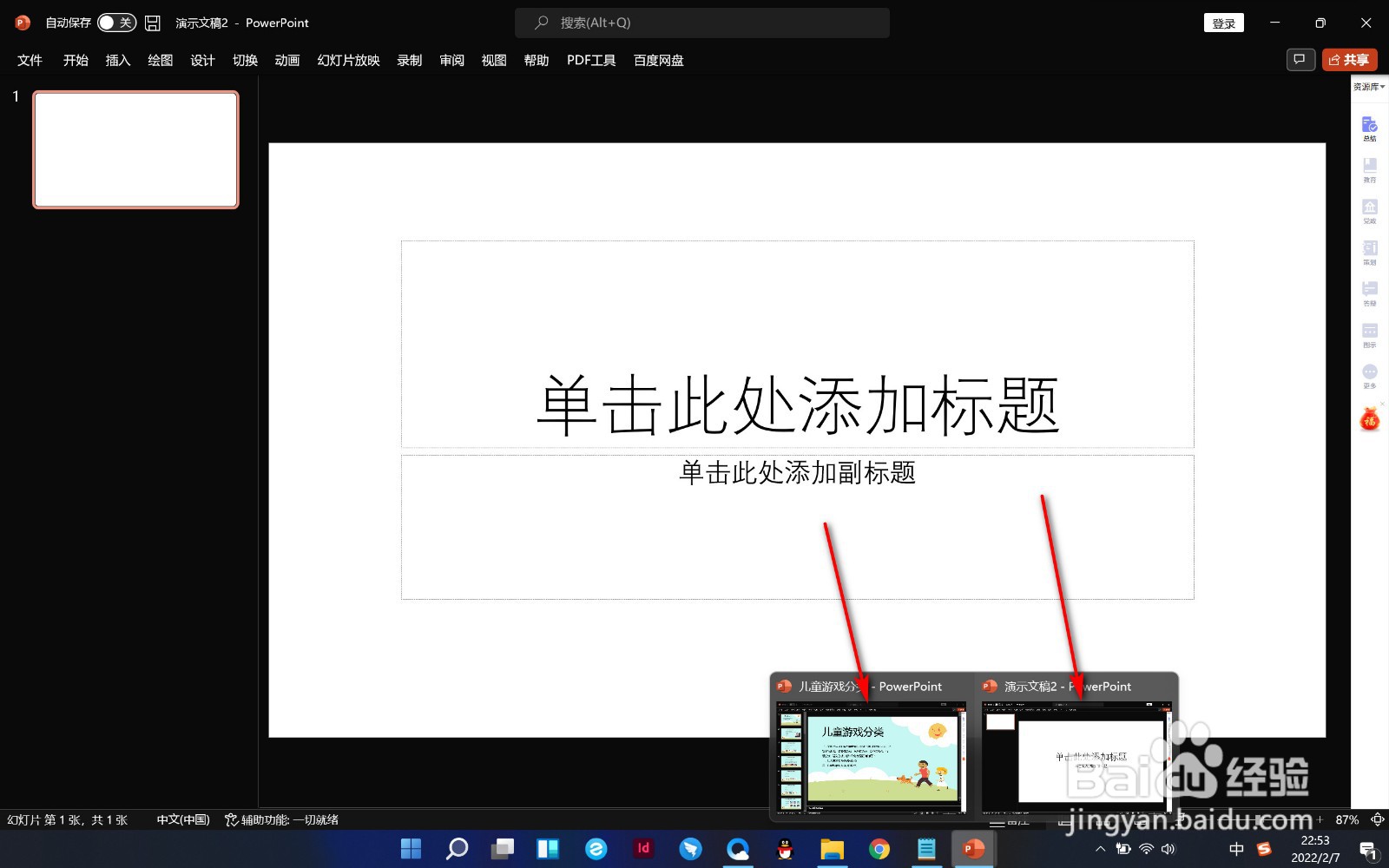Open Windows taskbar search
The width and height of the screenshot is (1389, 868).
457,849
